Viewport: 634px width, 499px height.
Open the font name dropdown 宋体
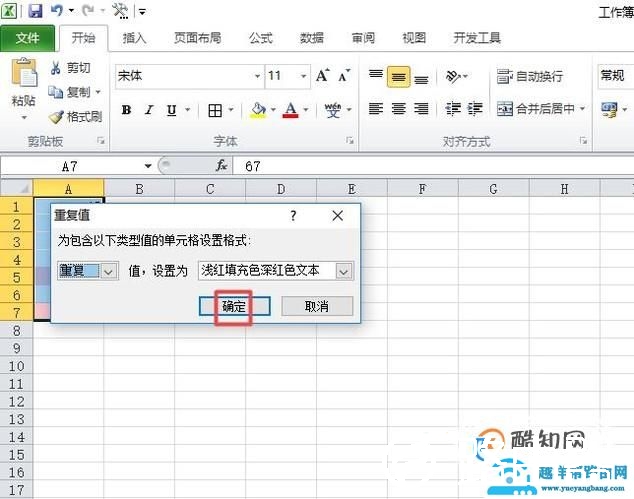click(257, 76)
